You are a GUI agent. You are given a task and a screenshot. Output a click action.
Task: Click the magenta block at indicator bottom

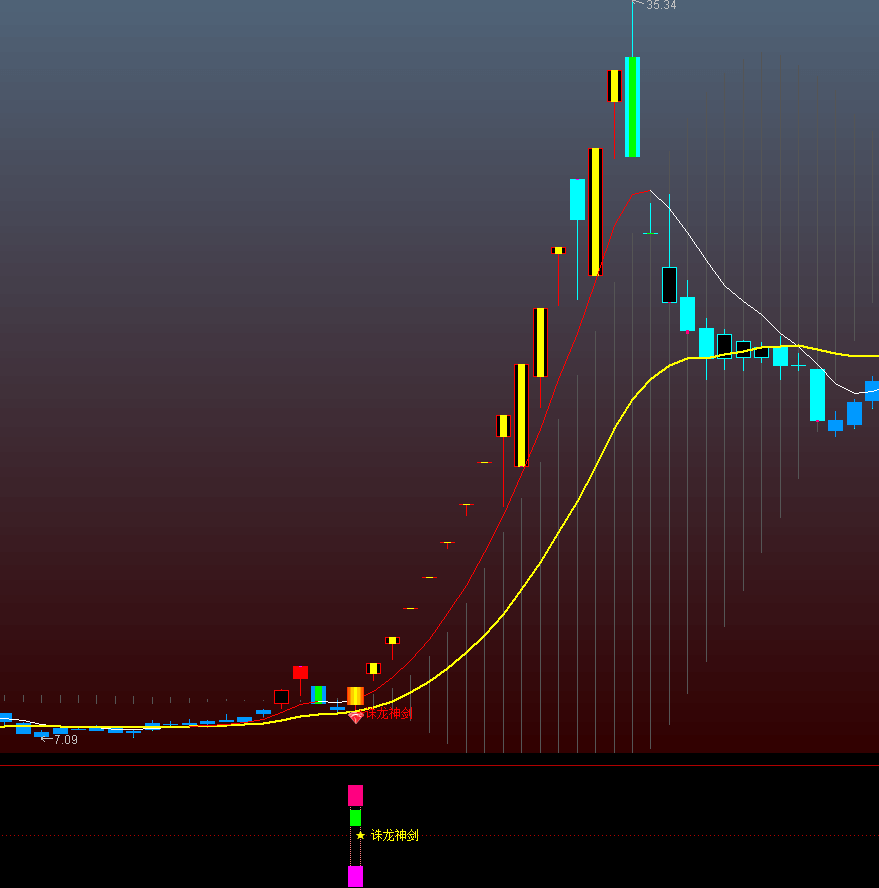click(x=355, y=876)
